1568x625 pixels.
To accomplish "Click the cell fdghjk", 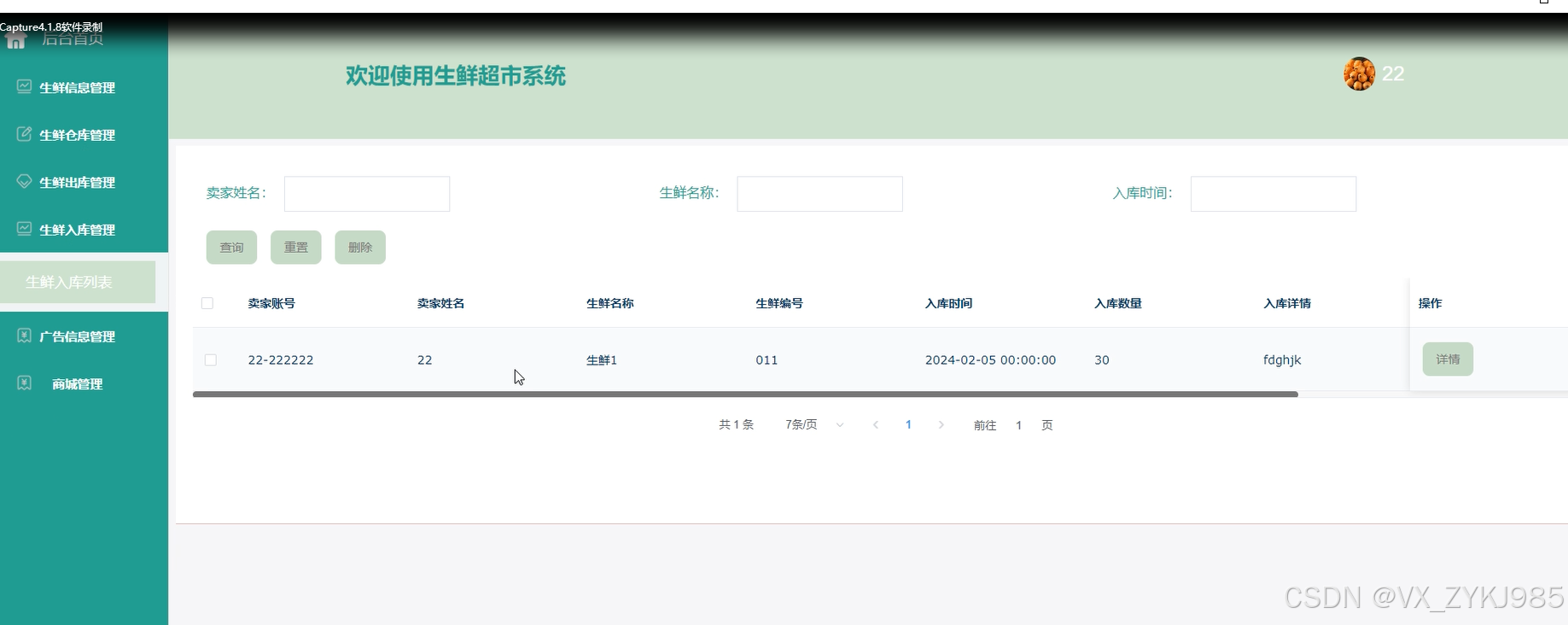I will [x=1282, y=360].
